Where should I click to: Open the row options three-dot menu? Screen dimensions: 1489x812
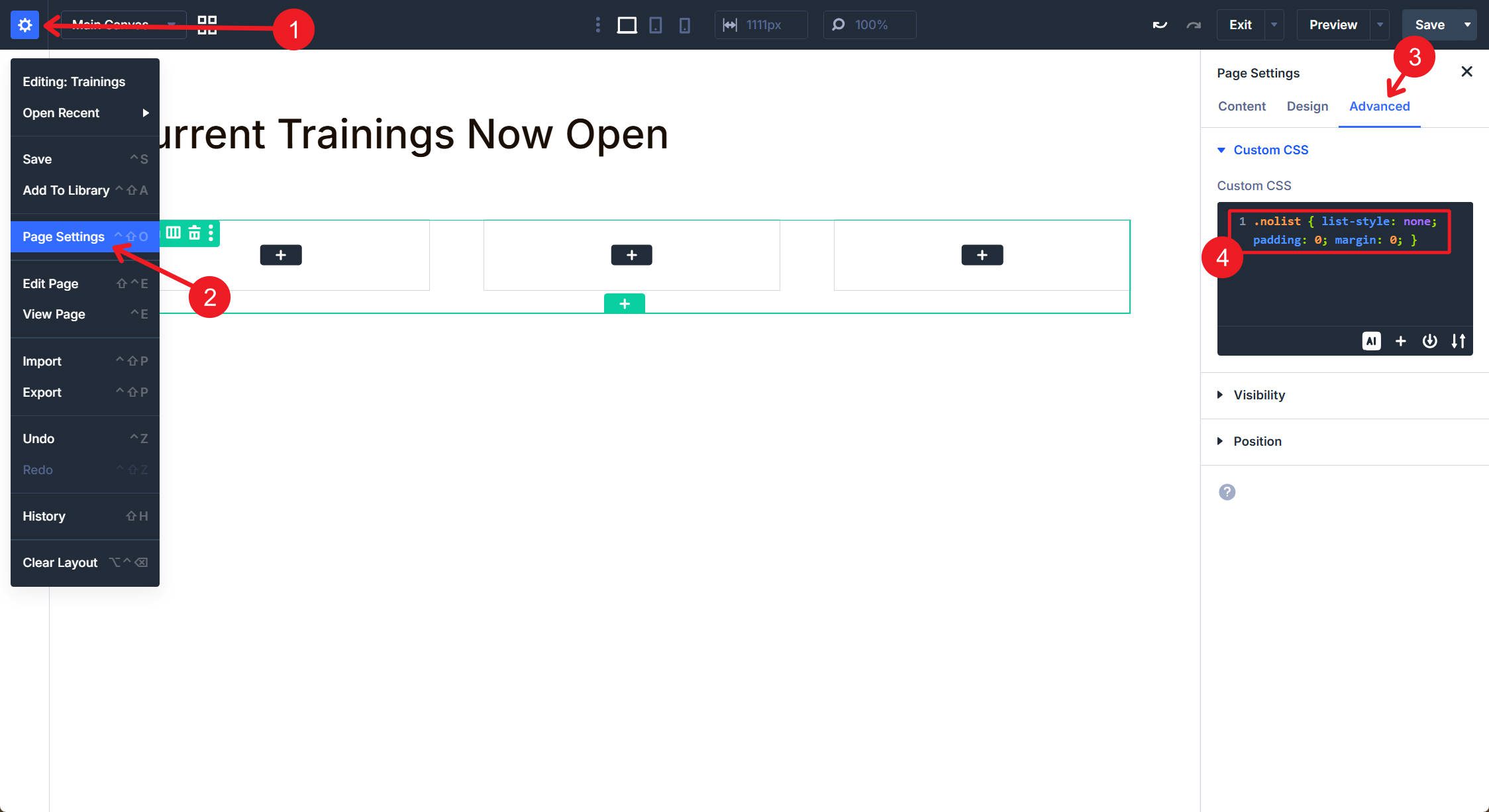[x=211, y=233]
